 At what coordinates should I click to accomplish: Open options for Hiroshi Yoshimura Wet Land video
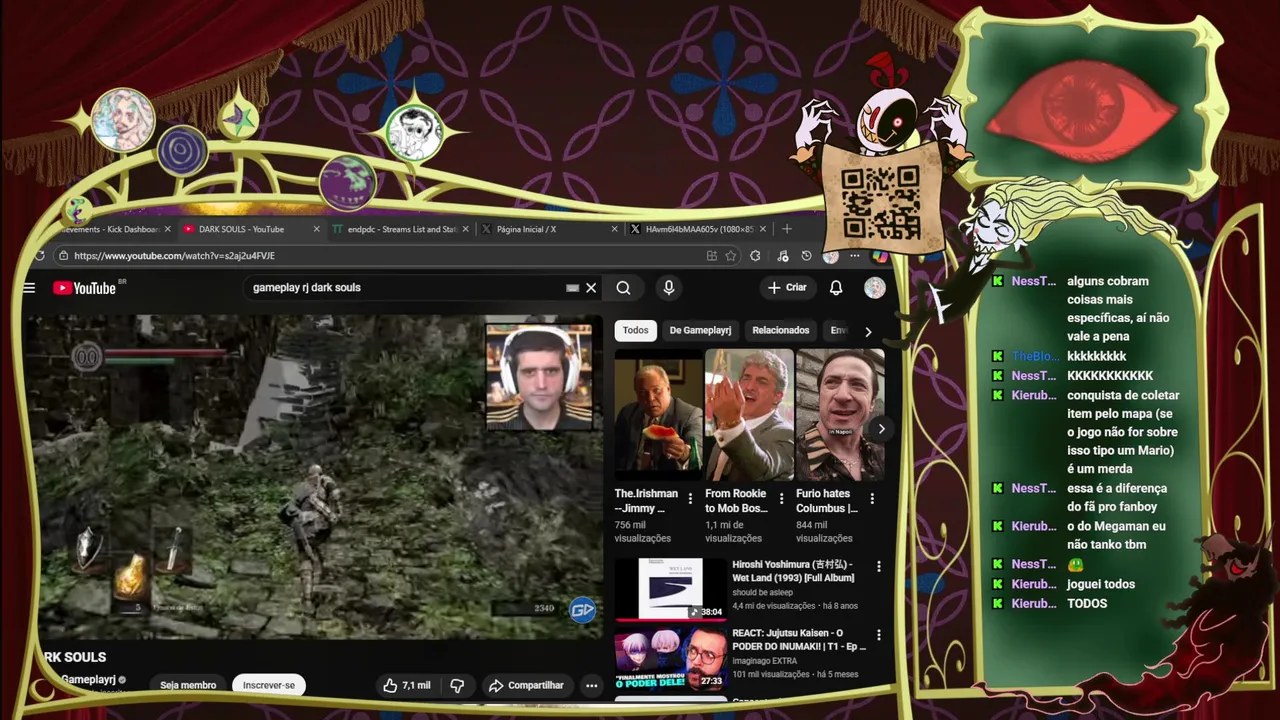tap(879, 566)
